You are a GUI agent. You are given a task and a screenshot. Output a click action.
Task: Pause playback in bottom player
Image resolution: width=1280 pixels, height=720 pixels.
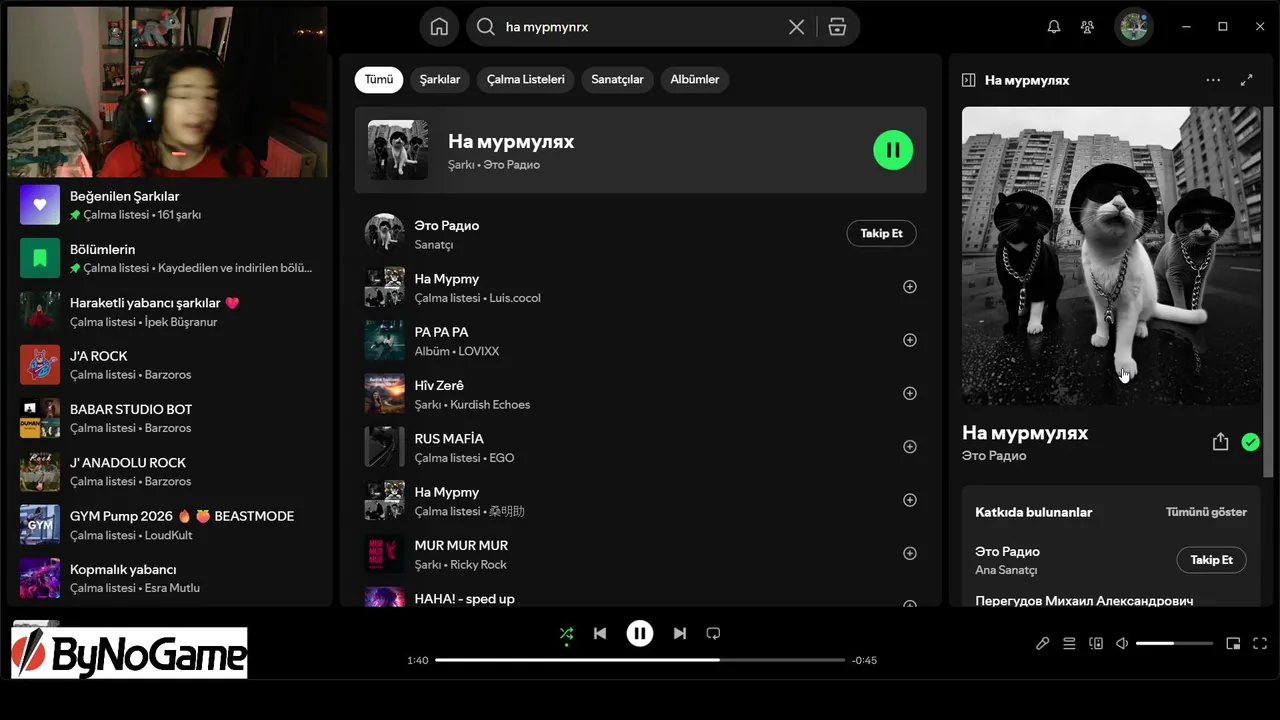point(640,633)
